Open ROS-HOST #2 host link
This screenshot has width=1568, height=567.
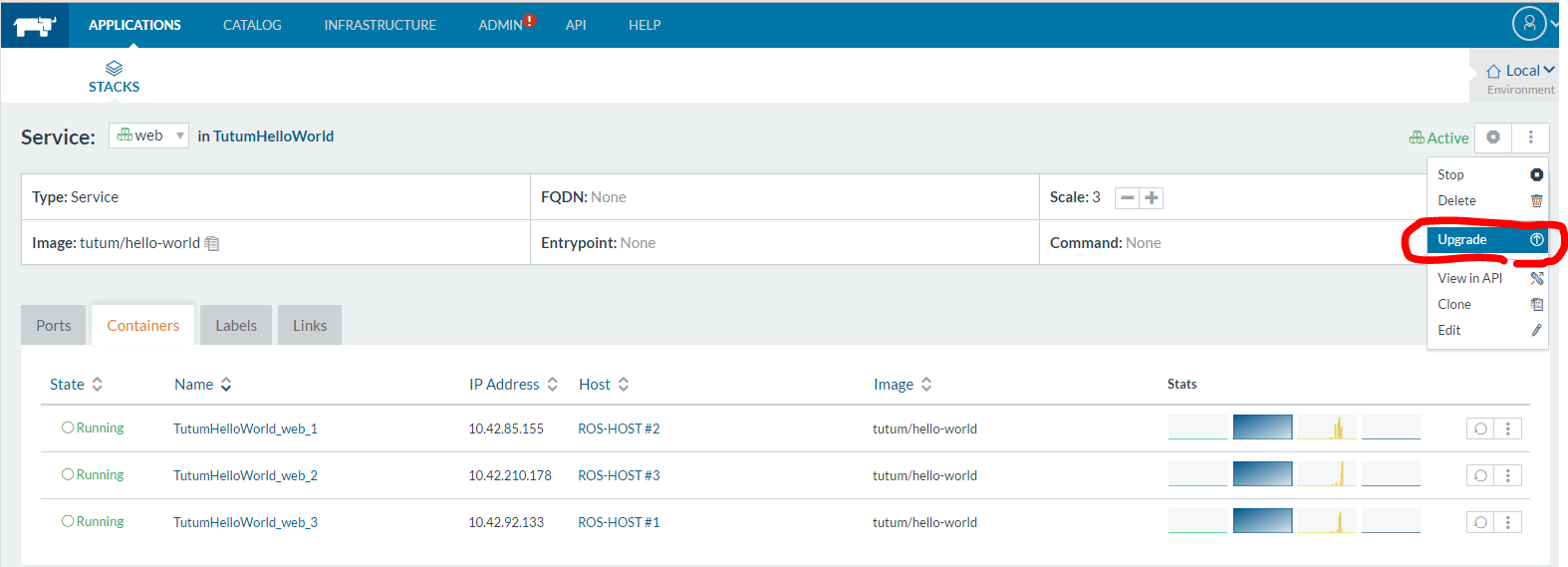[x=619, y=428]
